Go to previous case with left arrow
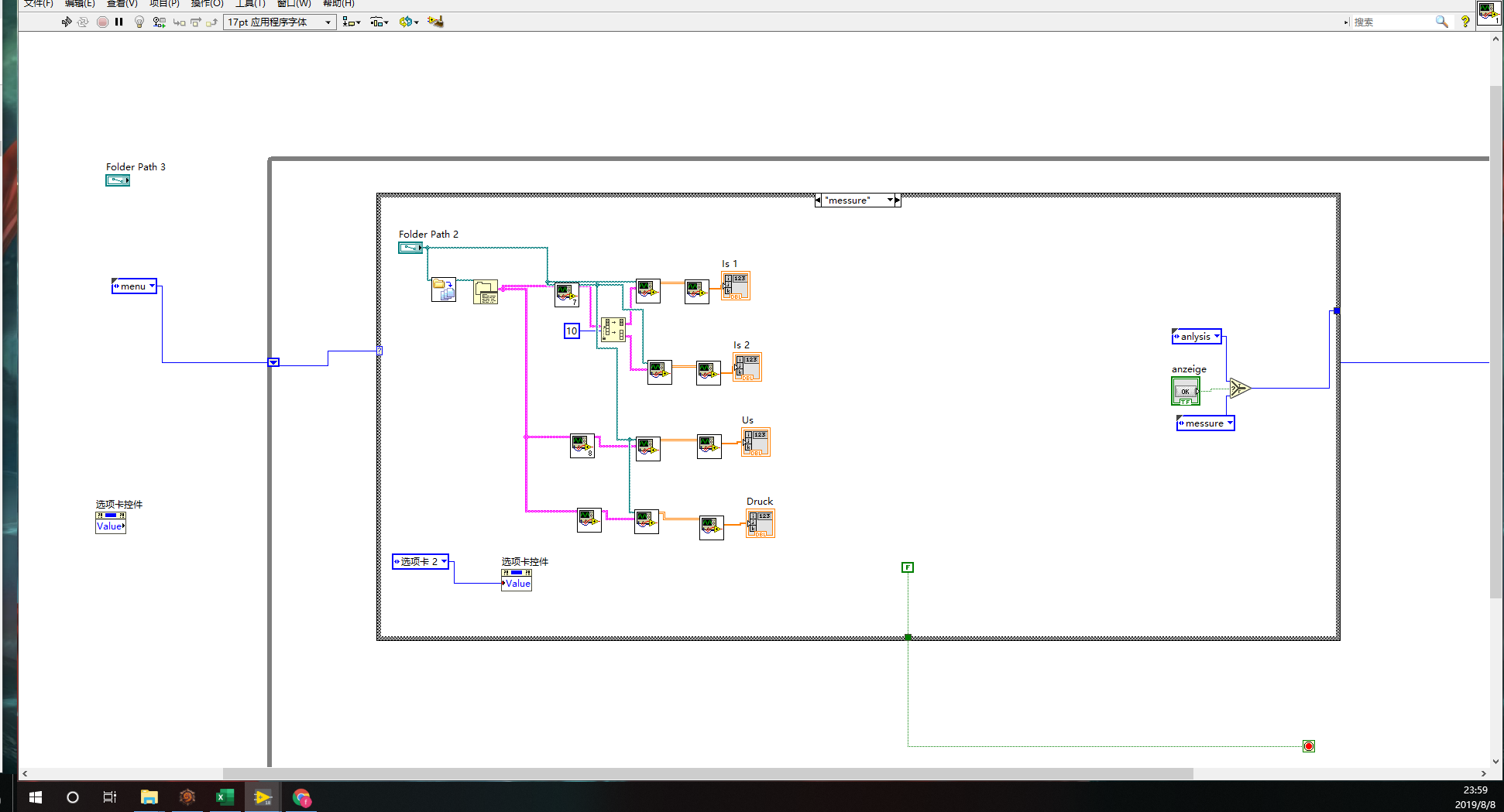The width and height of the screenshot is (1504, 812). [x=819, y=200]
